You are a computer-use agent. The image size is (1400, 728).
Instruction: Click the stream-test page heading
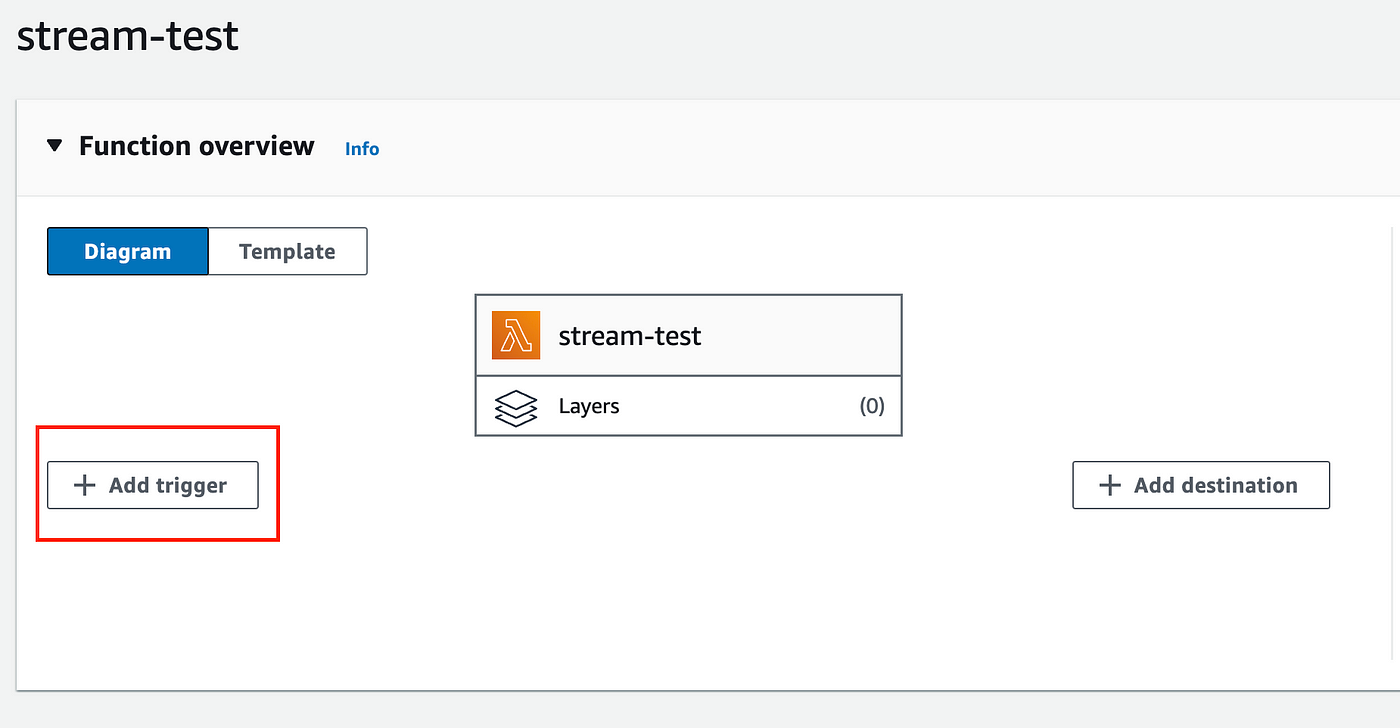point(127,36)
